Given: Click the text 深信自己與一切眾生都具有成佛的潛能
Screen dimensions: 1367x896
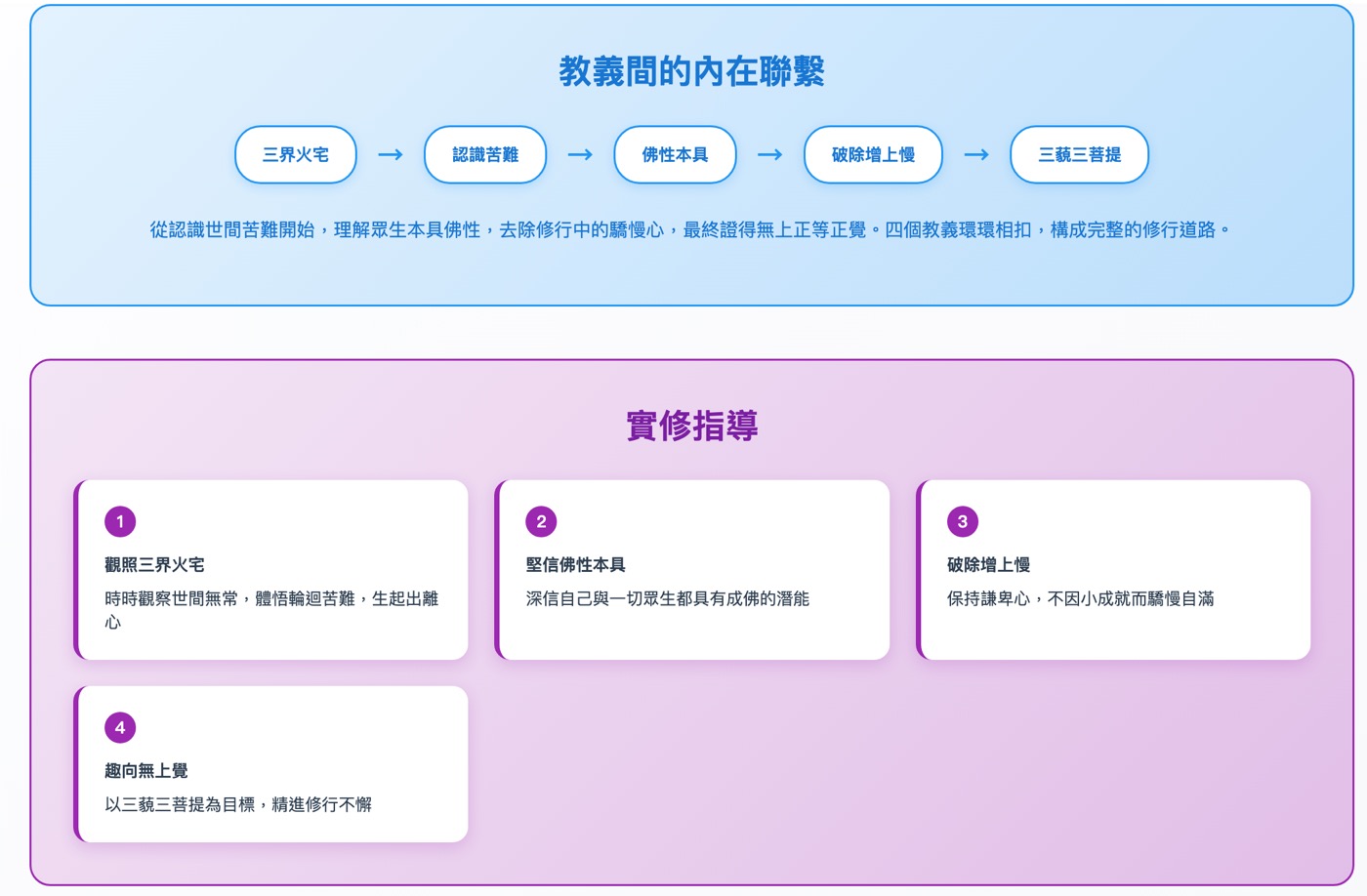Looking at the screenshot, I should (x=667, y=598).
